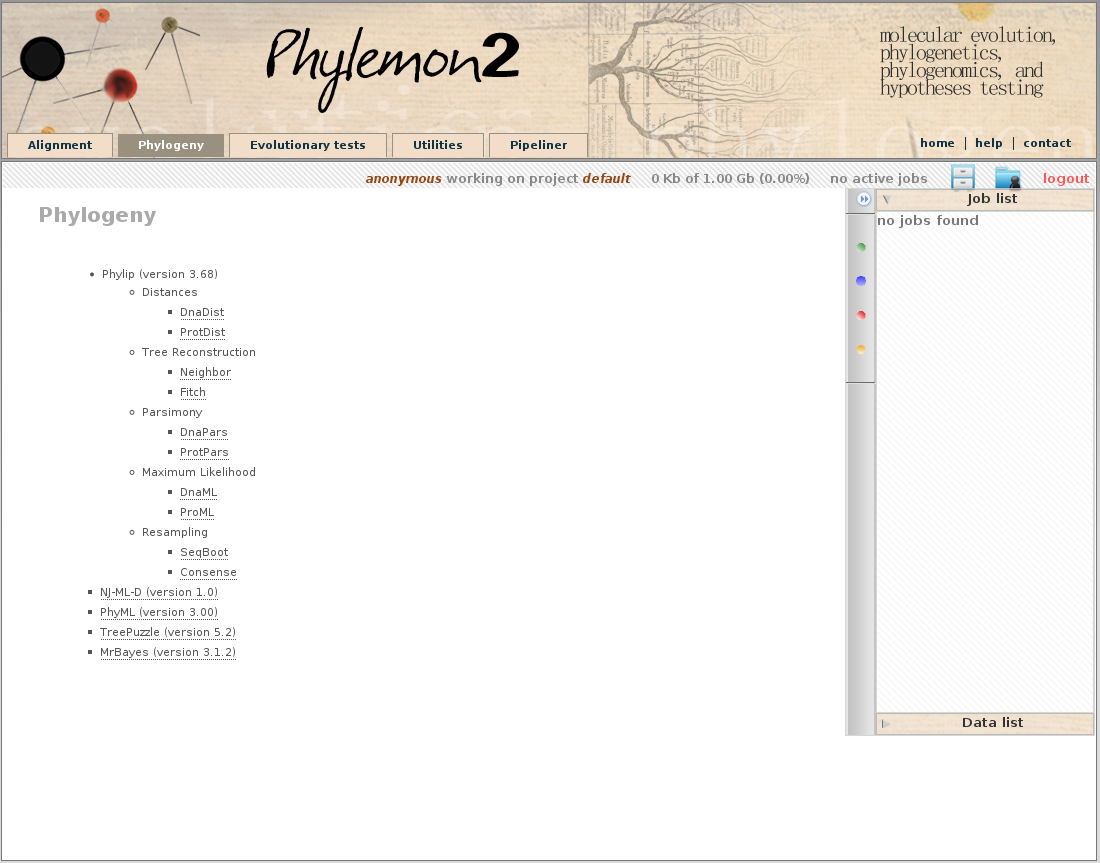This screenshot has width=1100, height=863.
Task: Click the help link in header
Action: tap(988, 143)
